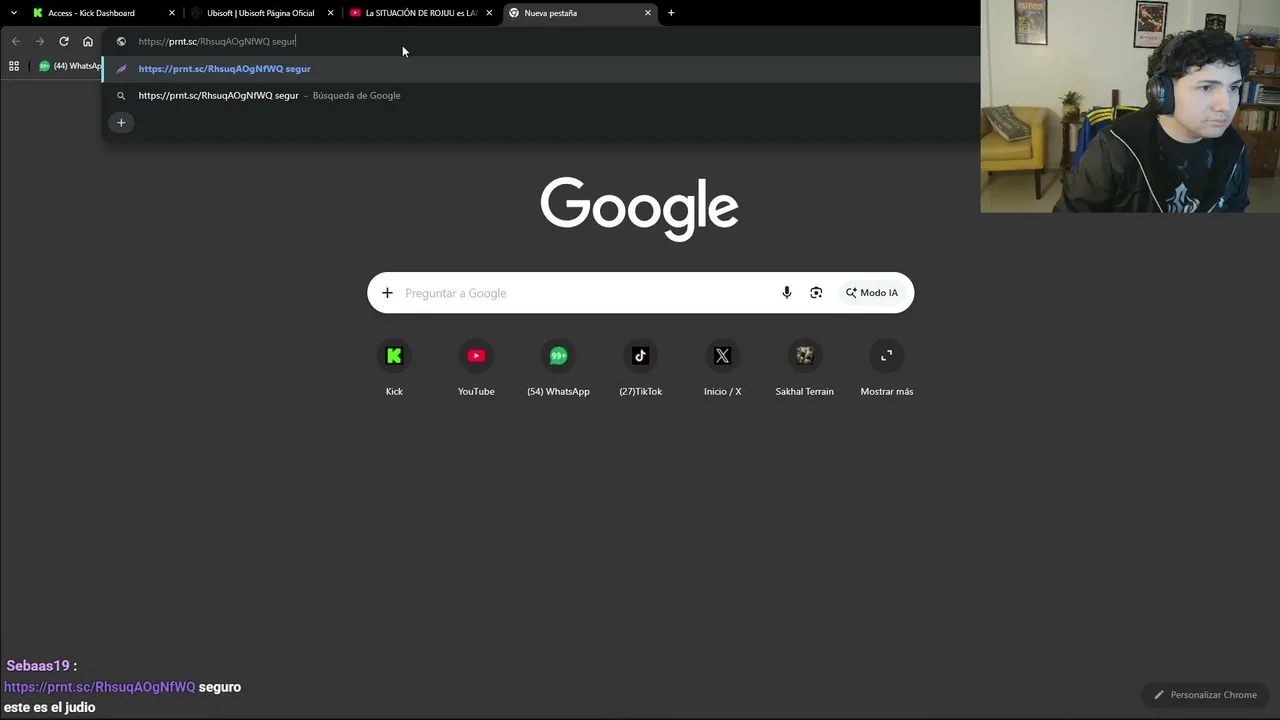Reload the current page

pyautogui.click(x=64, y=41)
